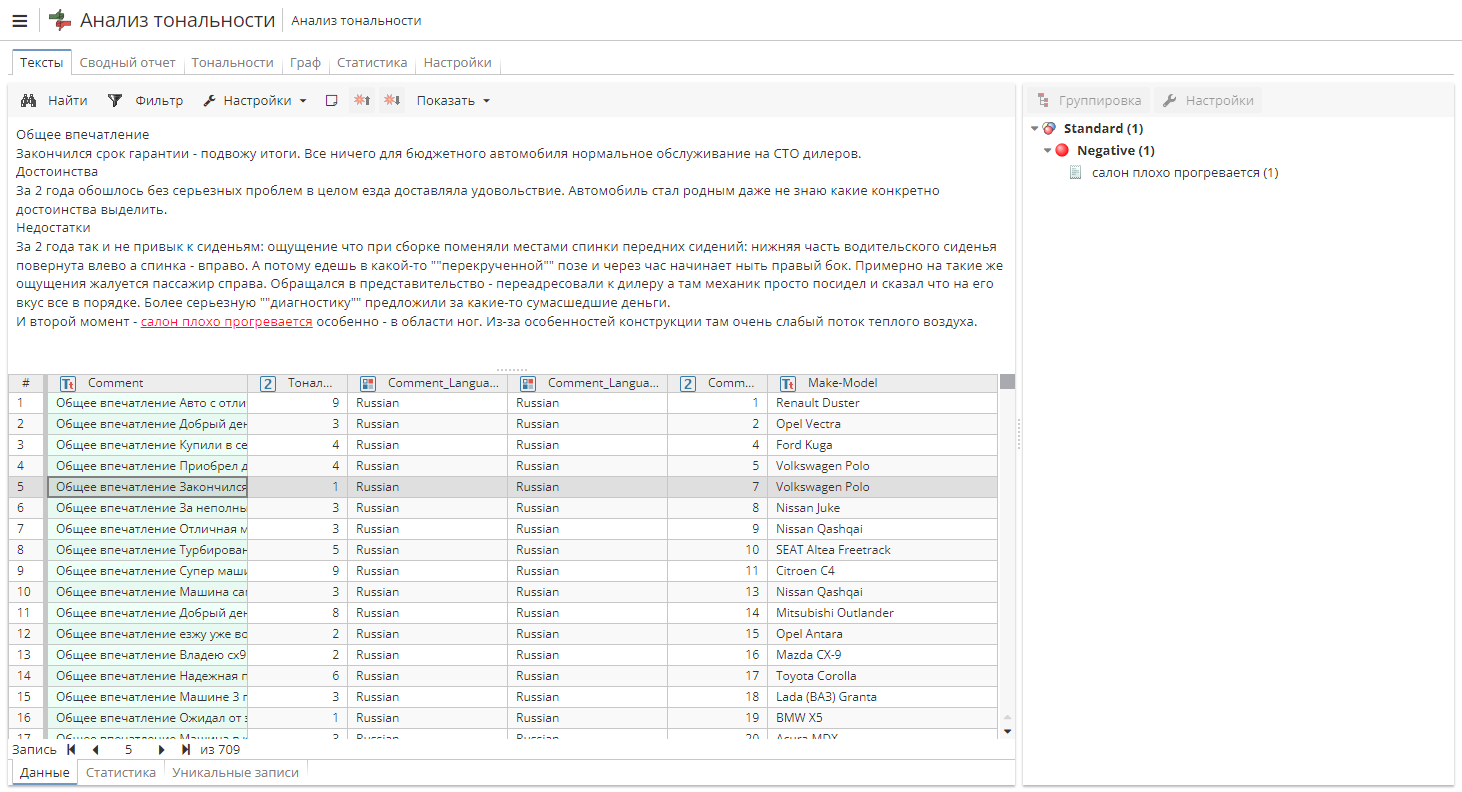Jump to next highlighted fragment (star down)
This screenshot has width=1462, height=792.
click(x=392, y=101)
